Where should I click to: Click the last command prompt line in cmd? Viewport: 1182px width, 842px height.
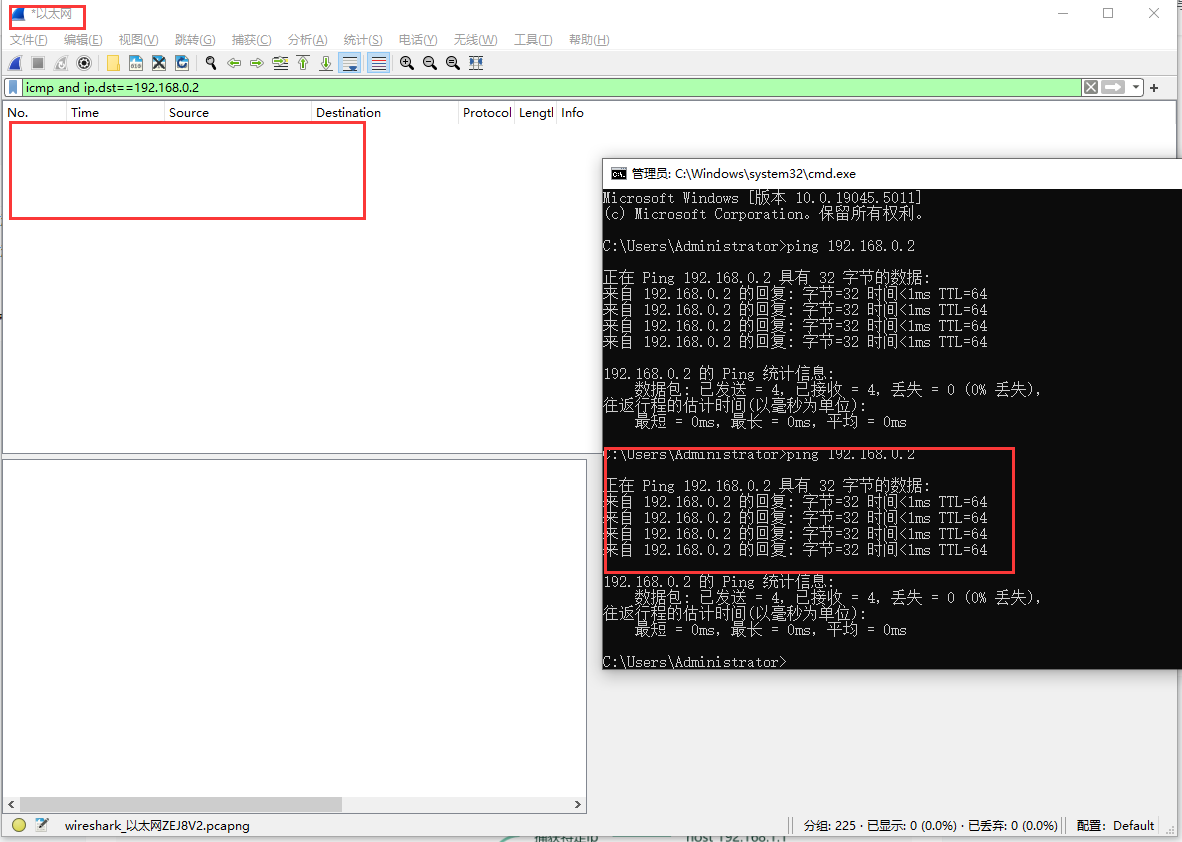coord(694,662)
